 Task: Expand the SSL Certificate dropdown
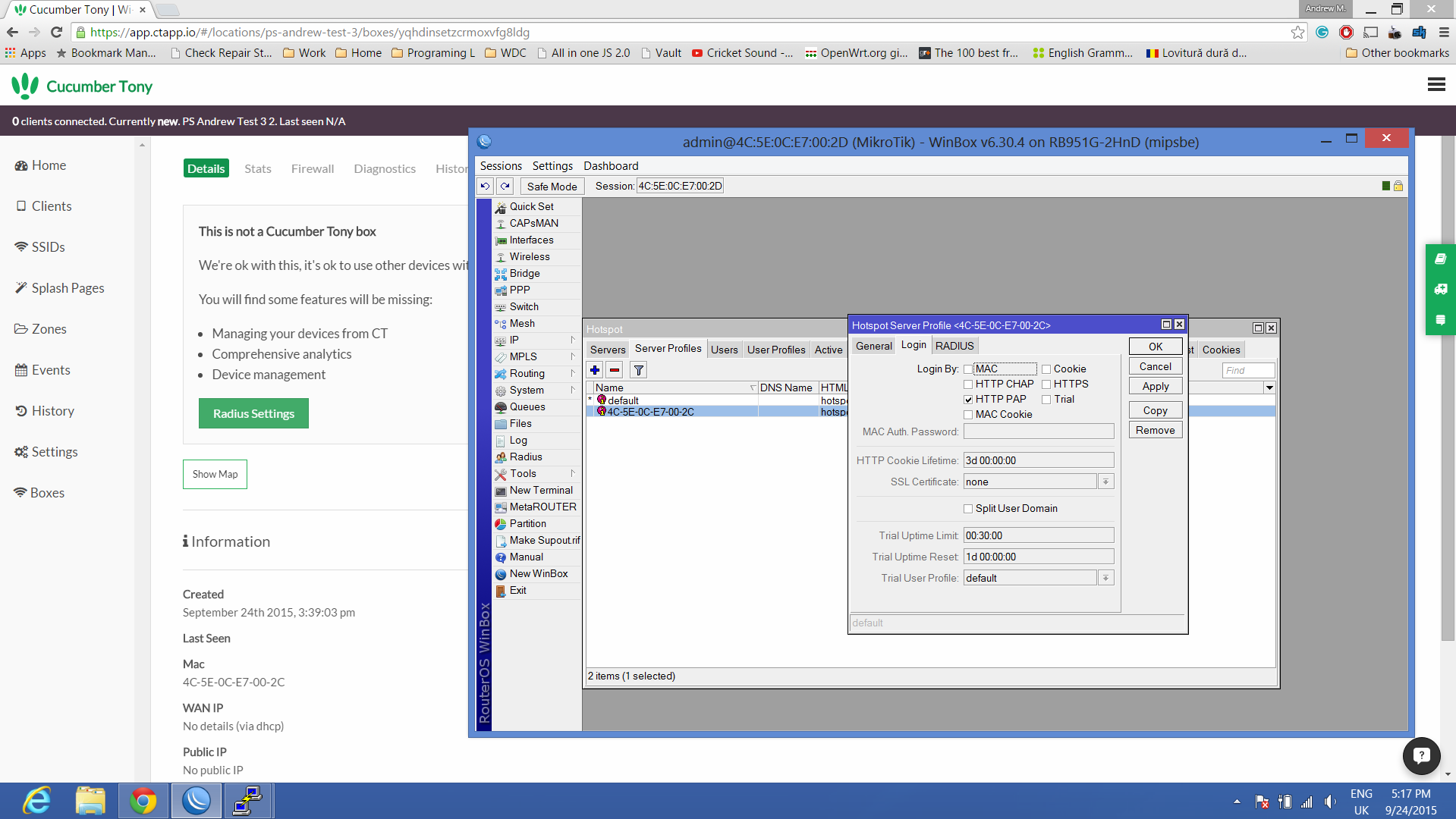pyautogui.click(x=1105, y=482)
